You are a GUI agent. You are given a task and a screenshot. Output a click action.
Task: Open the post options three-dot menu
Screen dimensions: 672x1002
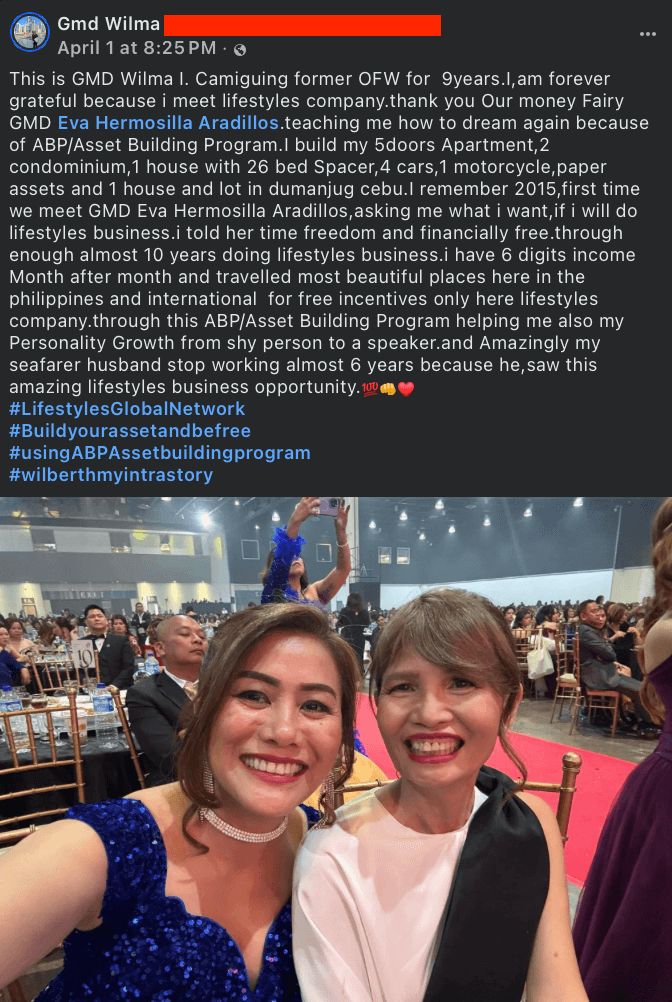pyautogui.click(x=648, y=34)
